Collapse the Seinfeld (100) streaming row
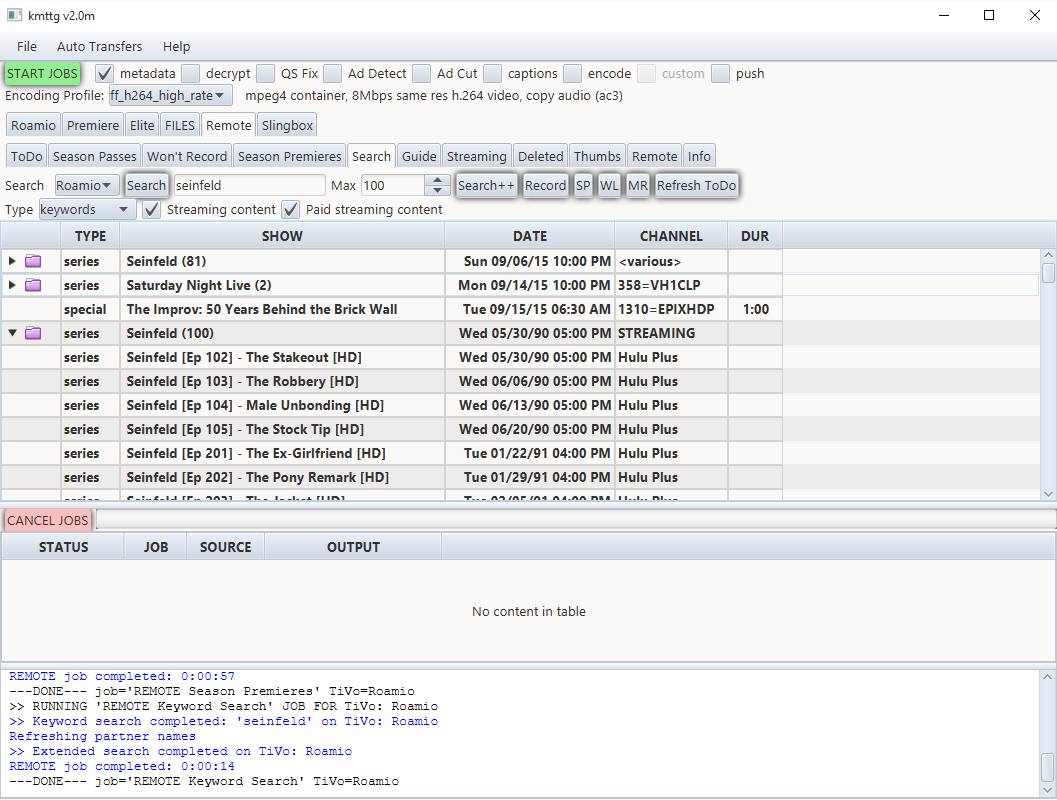The width and height of the screenshot is (1057, 800). click(x=12, y=333)
